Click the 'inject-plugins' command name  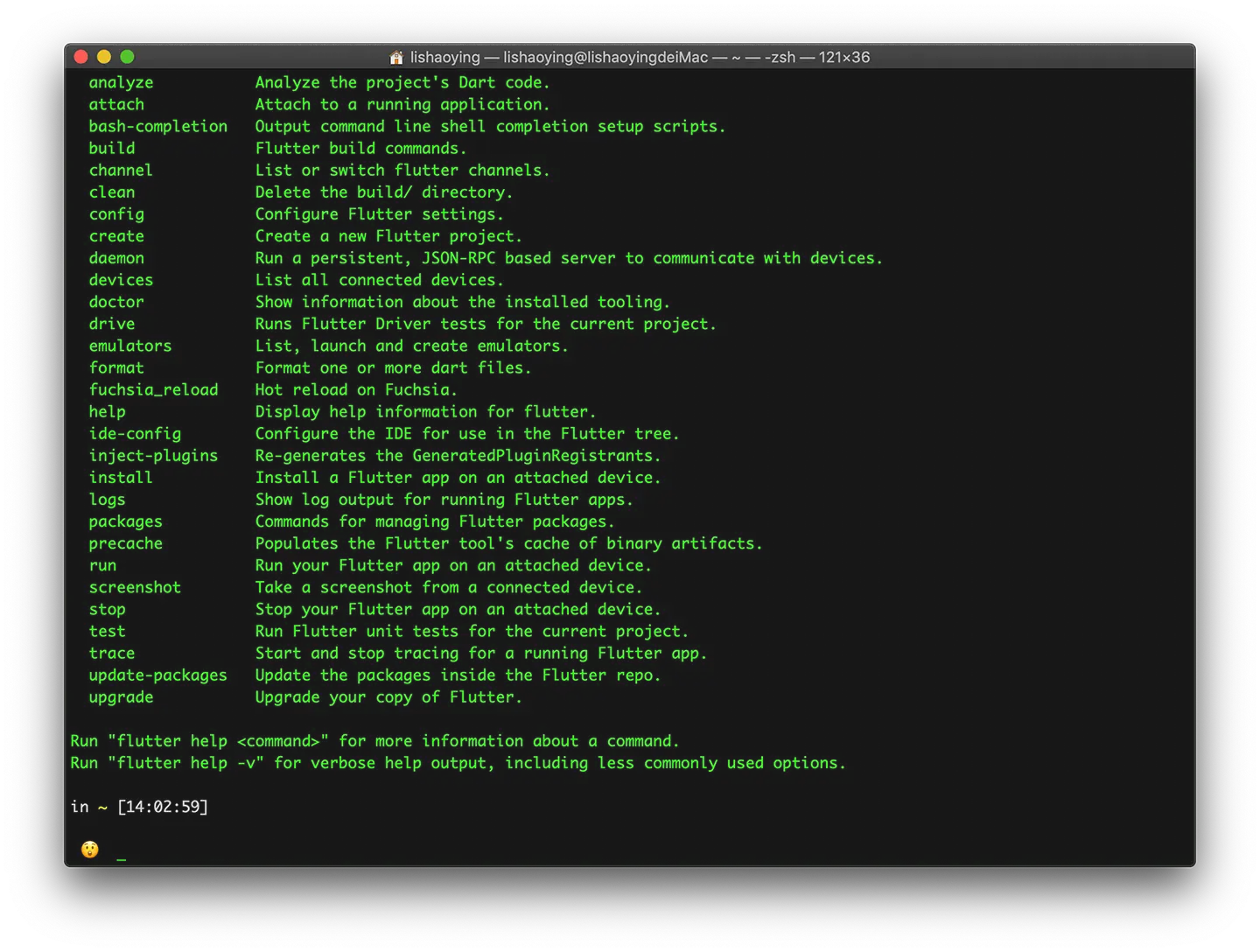click(153, 456)
